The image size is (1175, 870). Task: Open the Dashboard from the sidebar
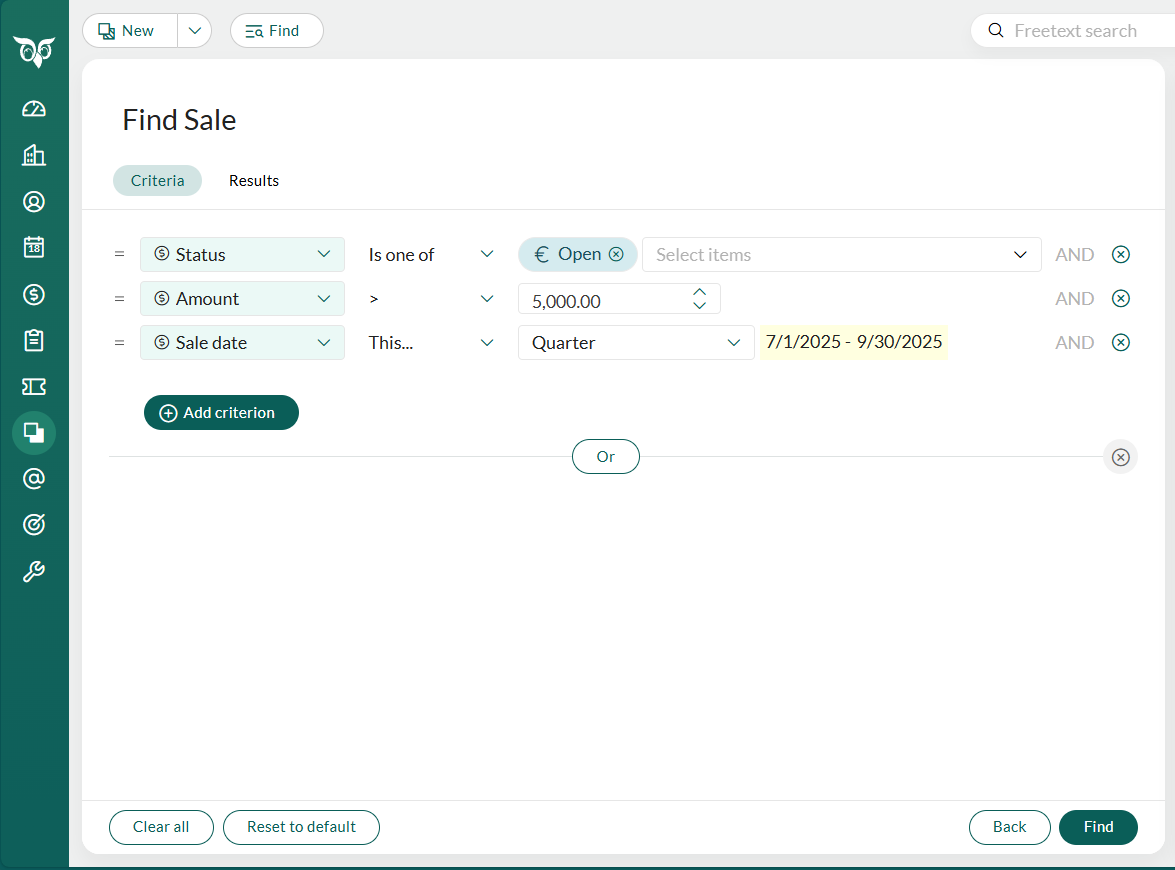point(33,108)
